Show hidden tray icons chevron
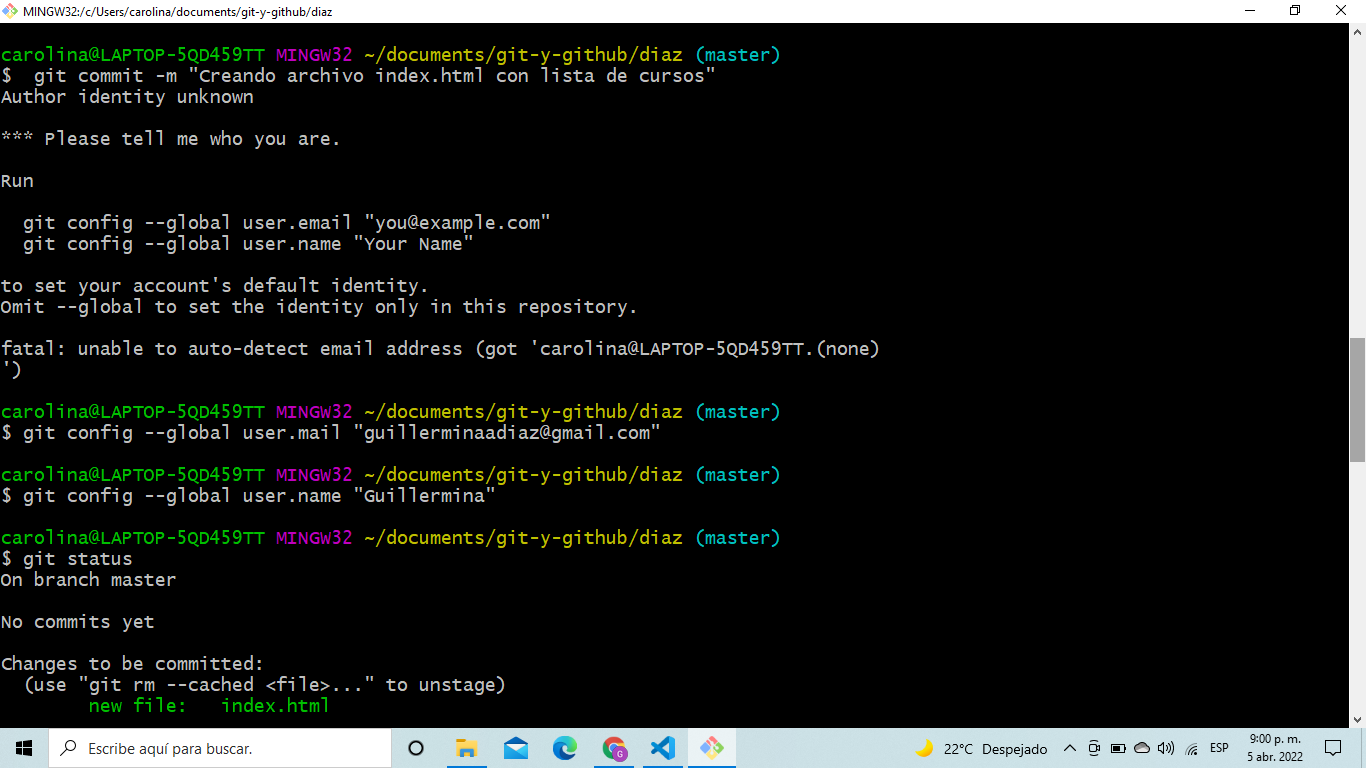Image resolution: width=1366 pixels, height=768 pixels. click(1069, 748)
